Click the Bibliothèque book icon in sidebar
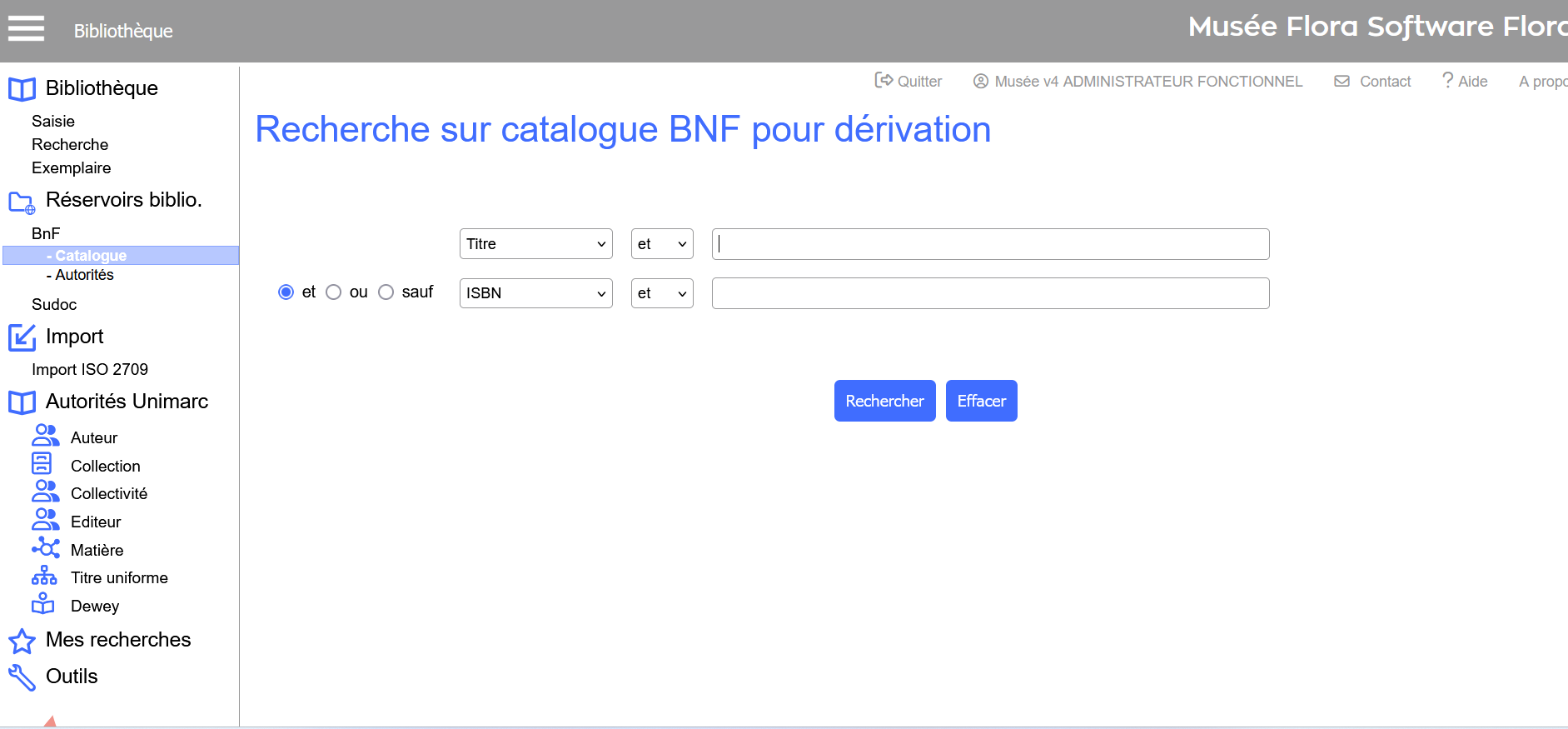The image size is (1568, 729). tap(22, 89)
